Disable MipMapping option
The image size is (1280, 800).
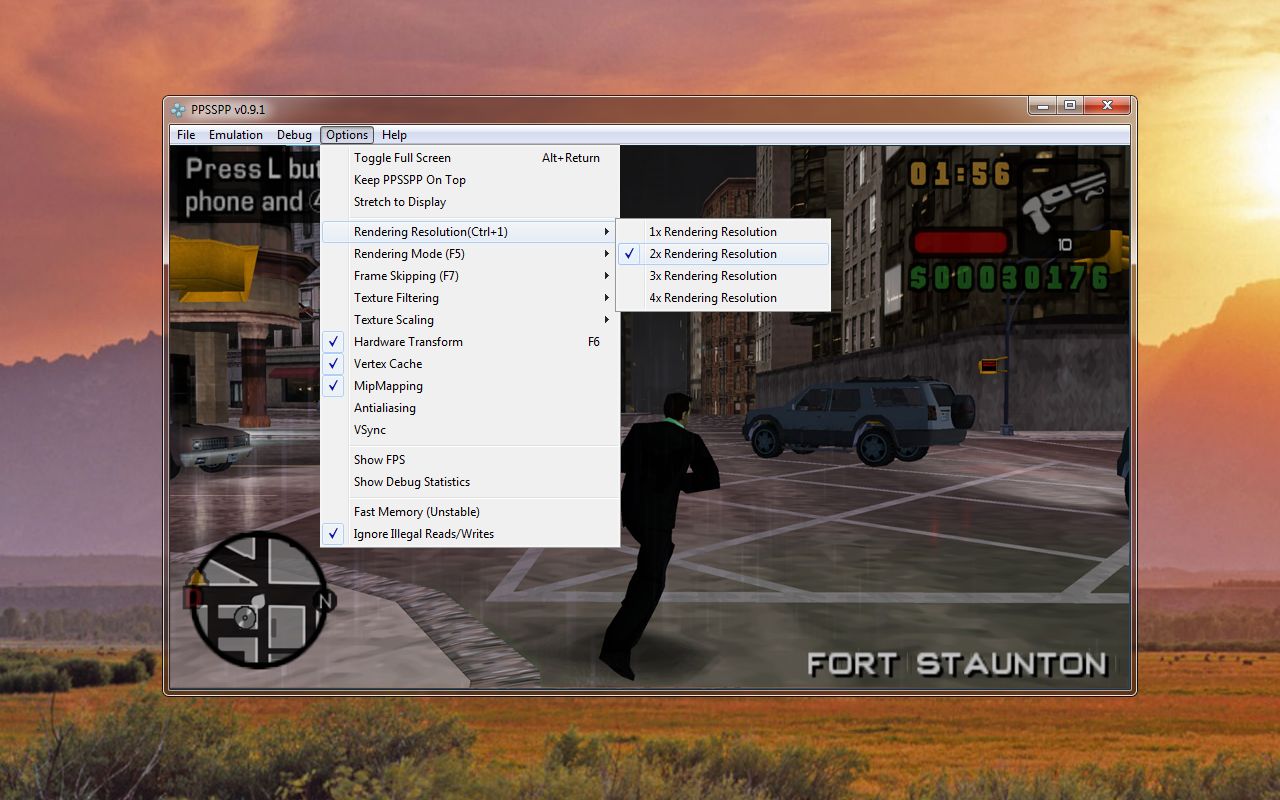[470, 386]
